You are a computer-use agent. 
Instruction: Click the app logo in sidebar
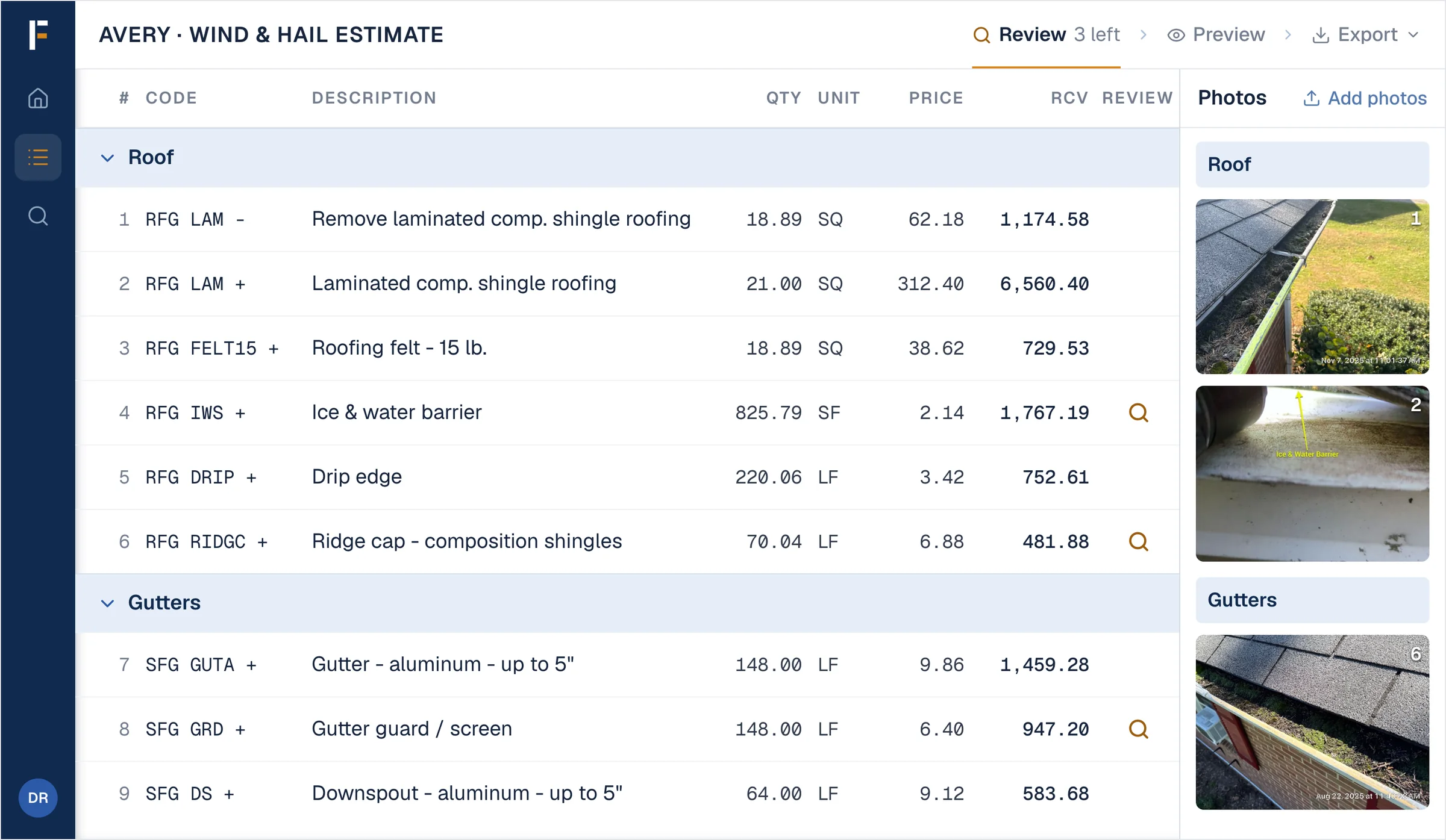coord(38,34)
